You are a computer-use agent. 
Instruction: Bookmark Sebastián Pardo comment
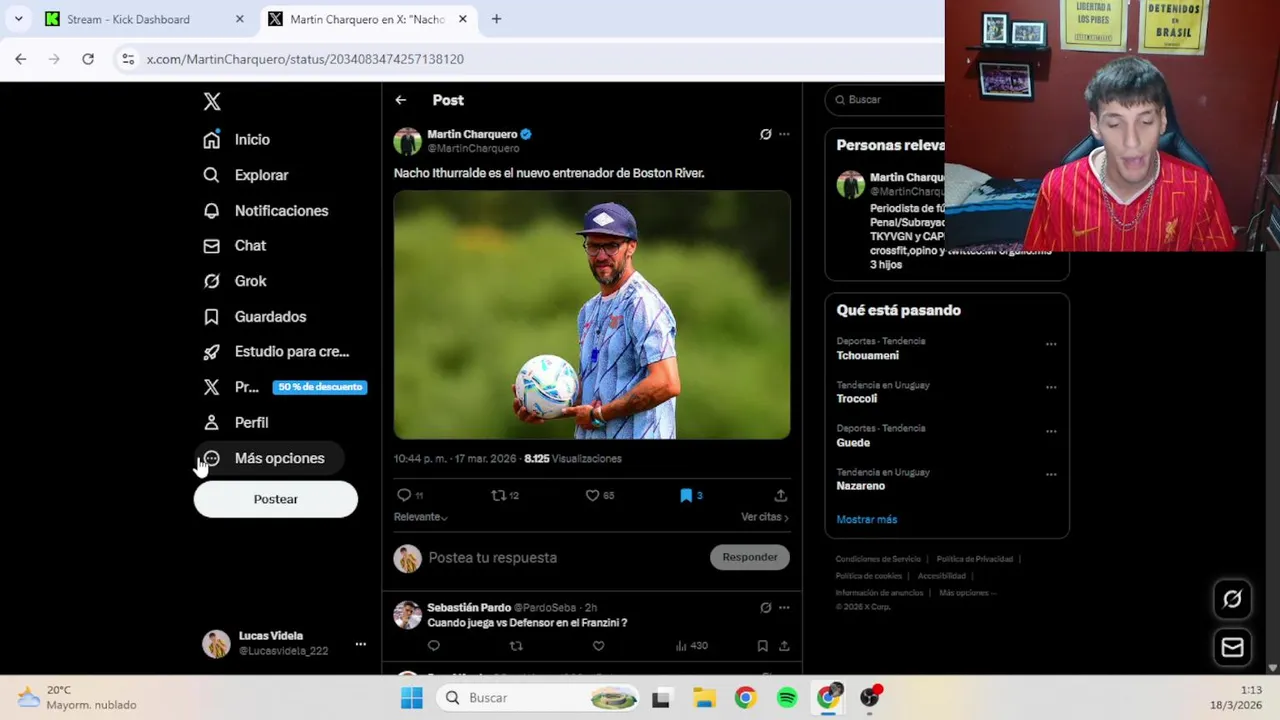[x=762, y=646]
